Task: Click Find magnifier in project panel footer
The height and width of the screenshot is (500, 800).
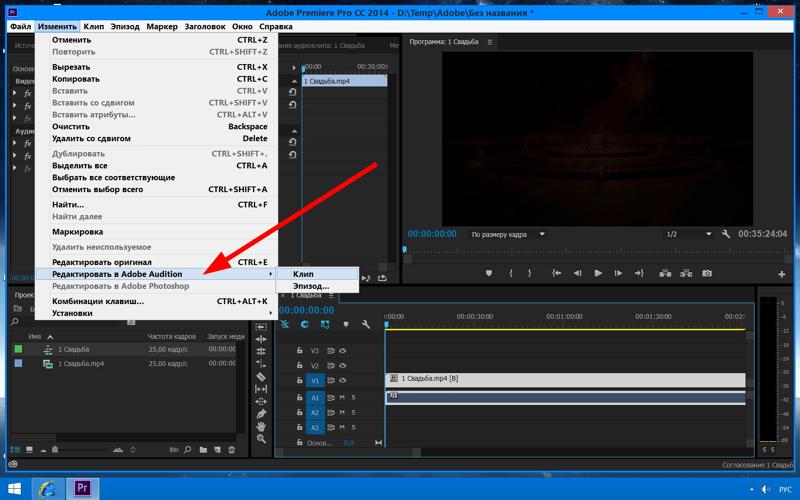Action: pyautogui.click(x=188, y=449)
